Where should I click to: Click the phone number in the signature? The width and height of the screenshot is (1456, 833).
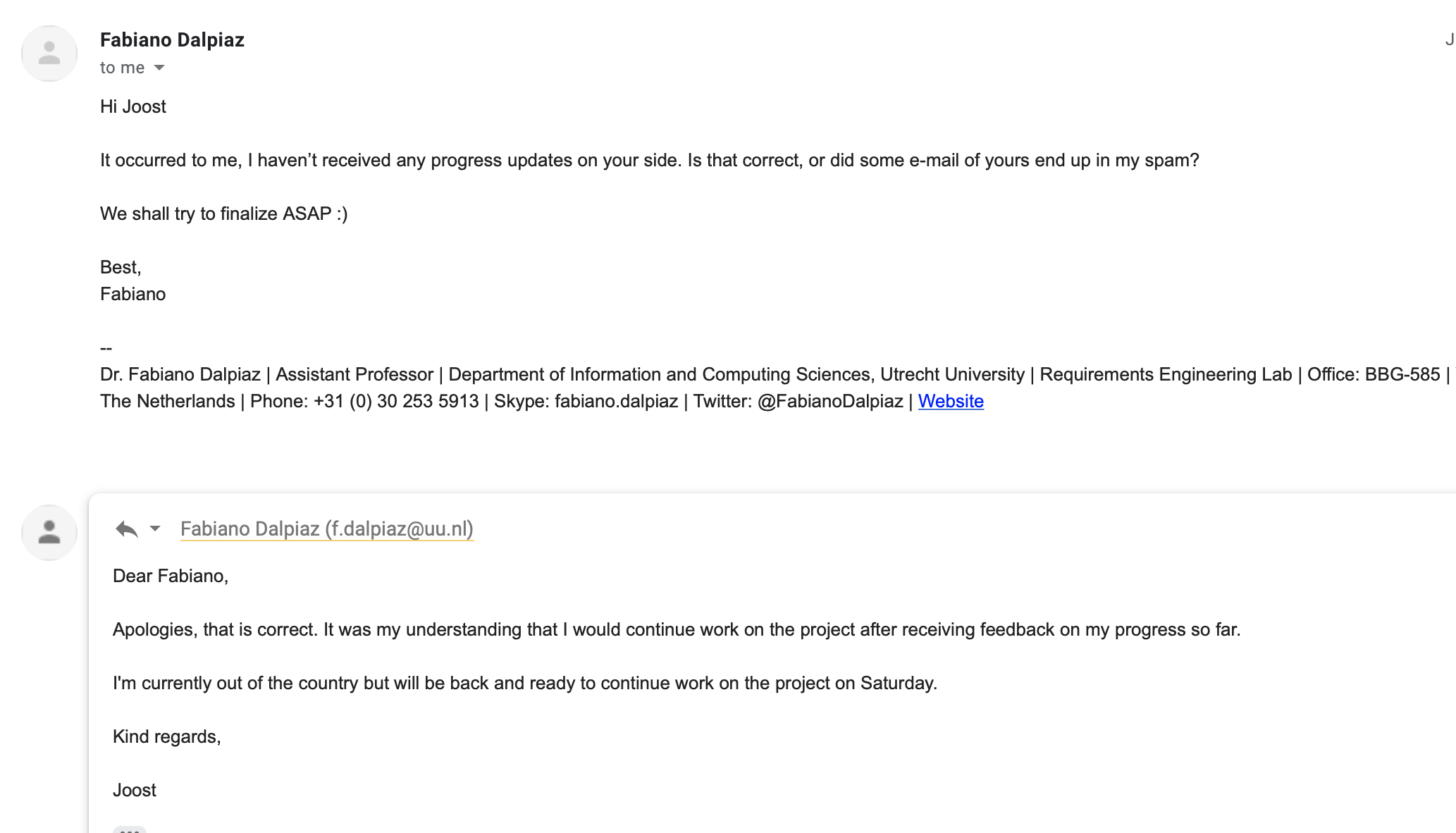[396, 401]
